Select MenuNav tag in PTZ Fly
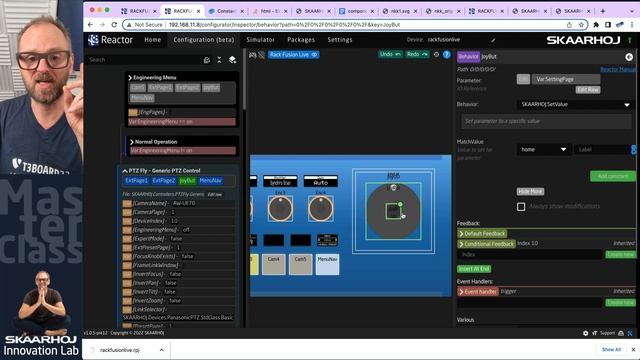This screenshot has width=640, height=360. pos(210,180)
